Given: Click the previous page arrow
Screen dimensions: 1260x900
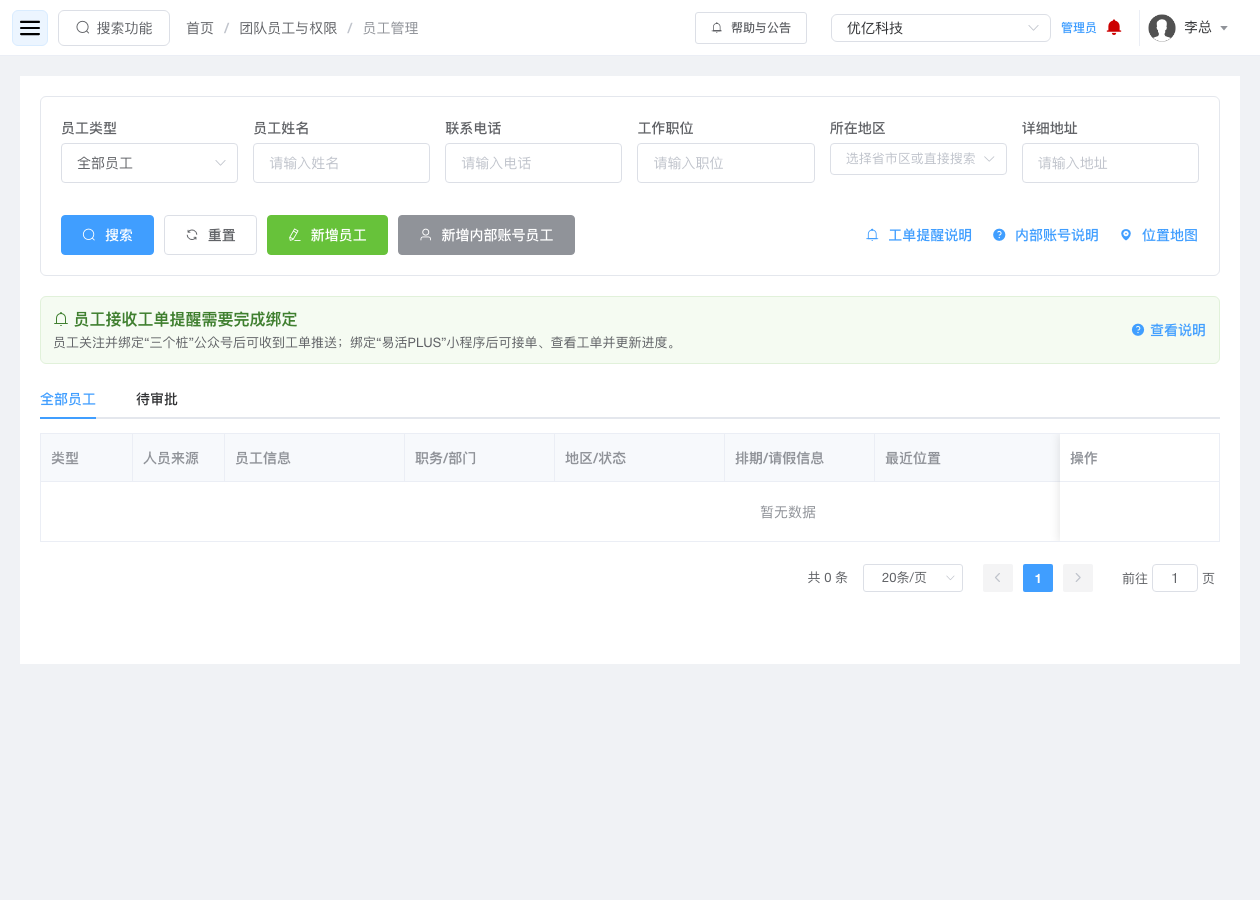Looking at the screenshot, I should click(x=998, y=578).
